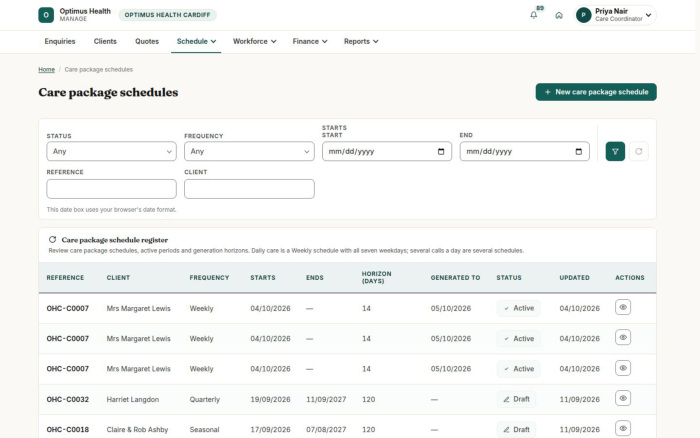View first OHC-C0007 schedule via eye icon
The image size is (700, 438).
click(623, 307)
